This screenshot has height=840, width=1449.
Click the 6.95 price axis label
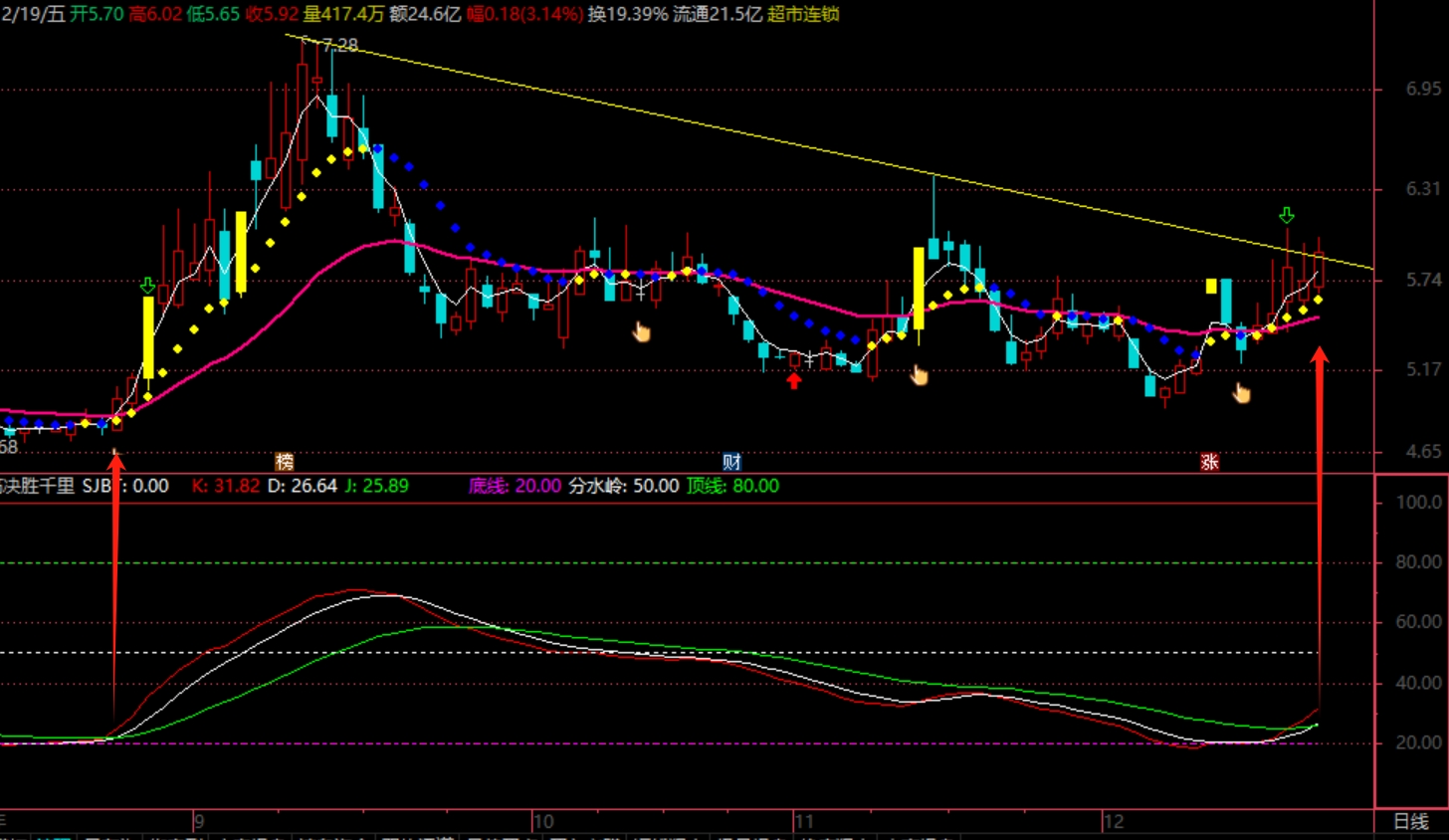pyautogui.click(x=1423, y=89)
